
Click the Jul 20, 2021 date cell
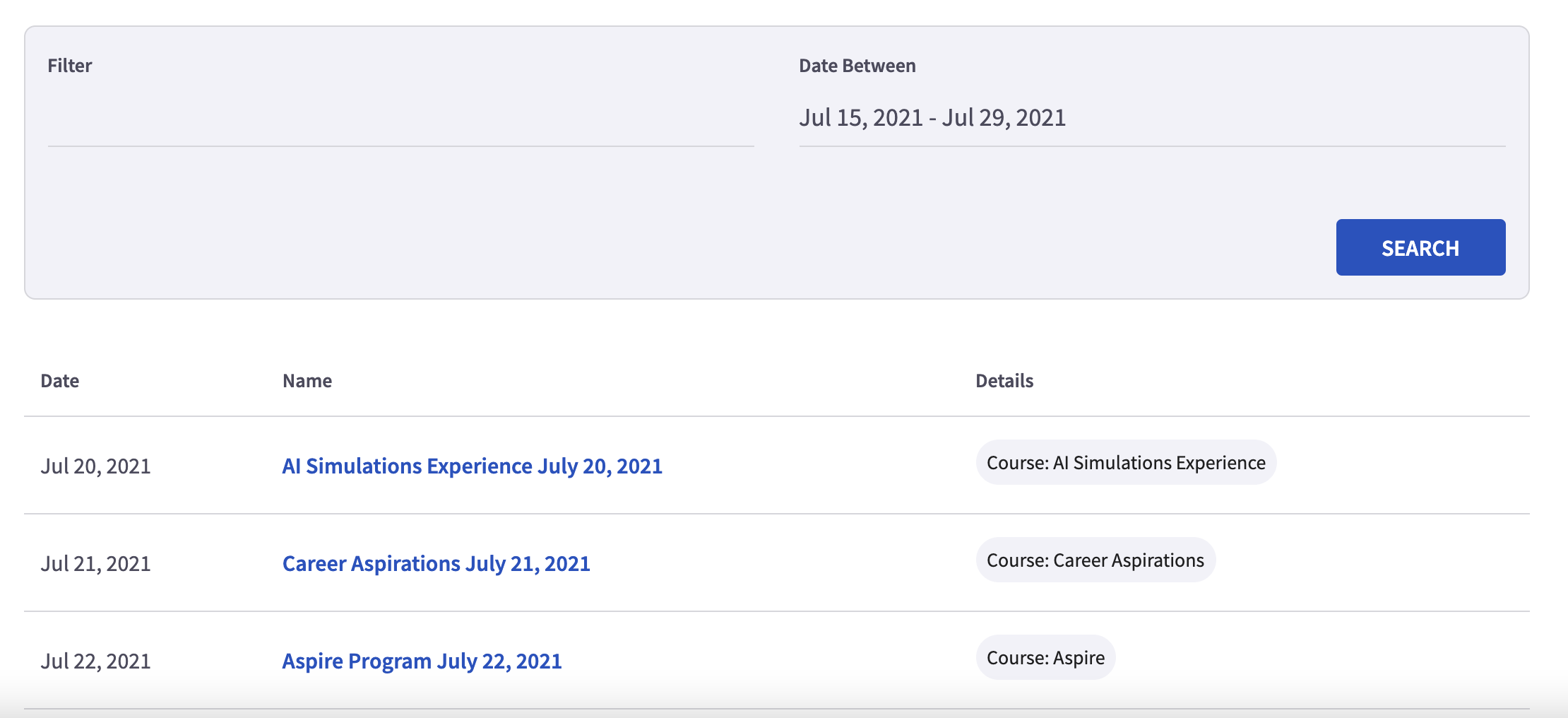(95, 466)
